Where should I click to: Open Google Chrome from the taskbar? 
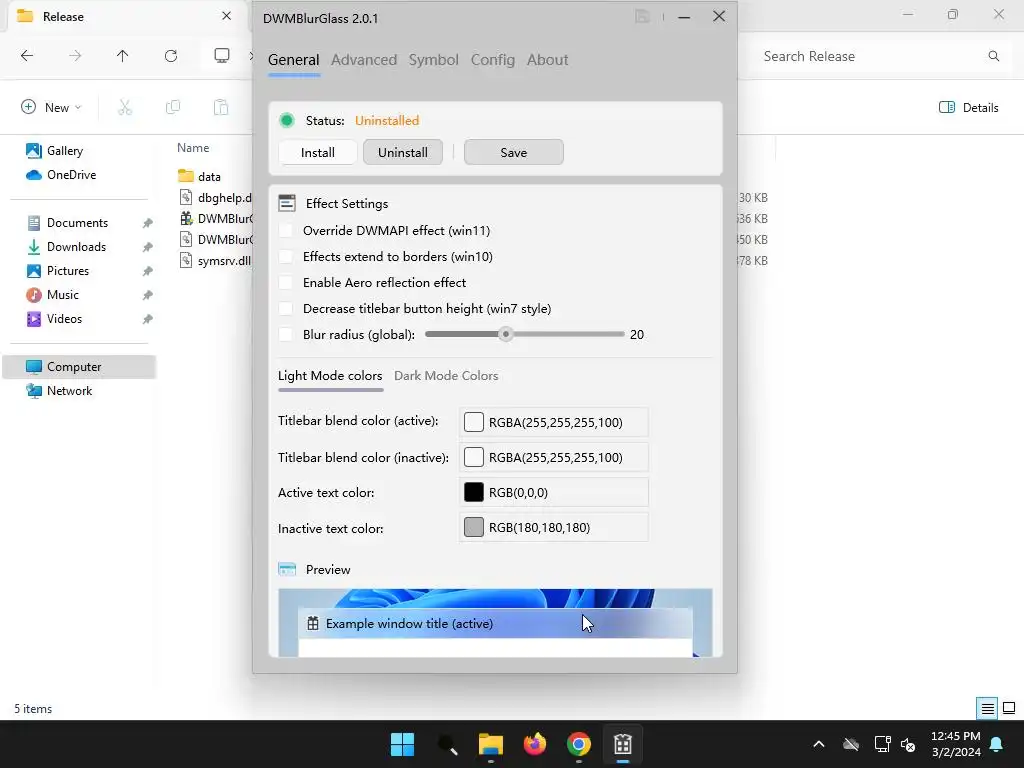click(579, 744)
